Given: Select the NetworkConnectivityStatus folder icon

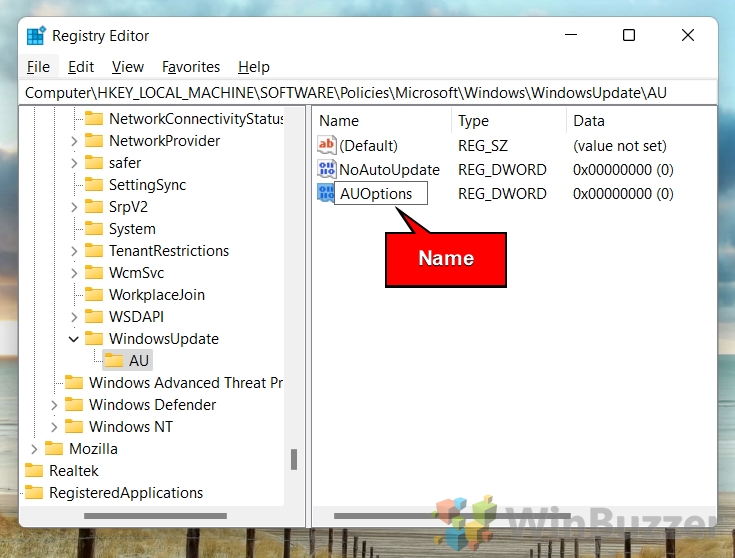Looking at the screenshot, I should coord(94,119).
